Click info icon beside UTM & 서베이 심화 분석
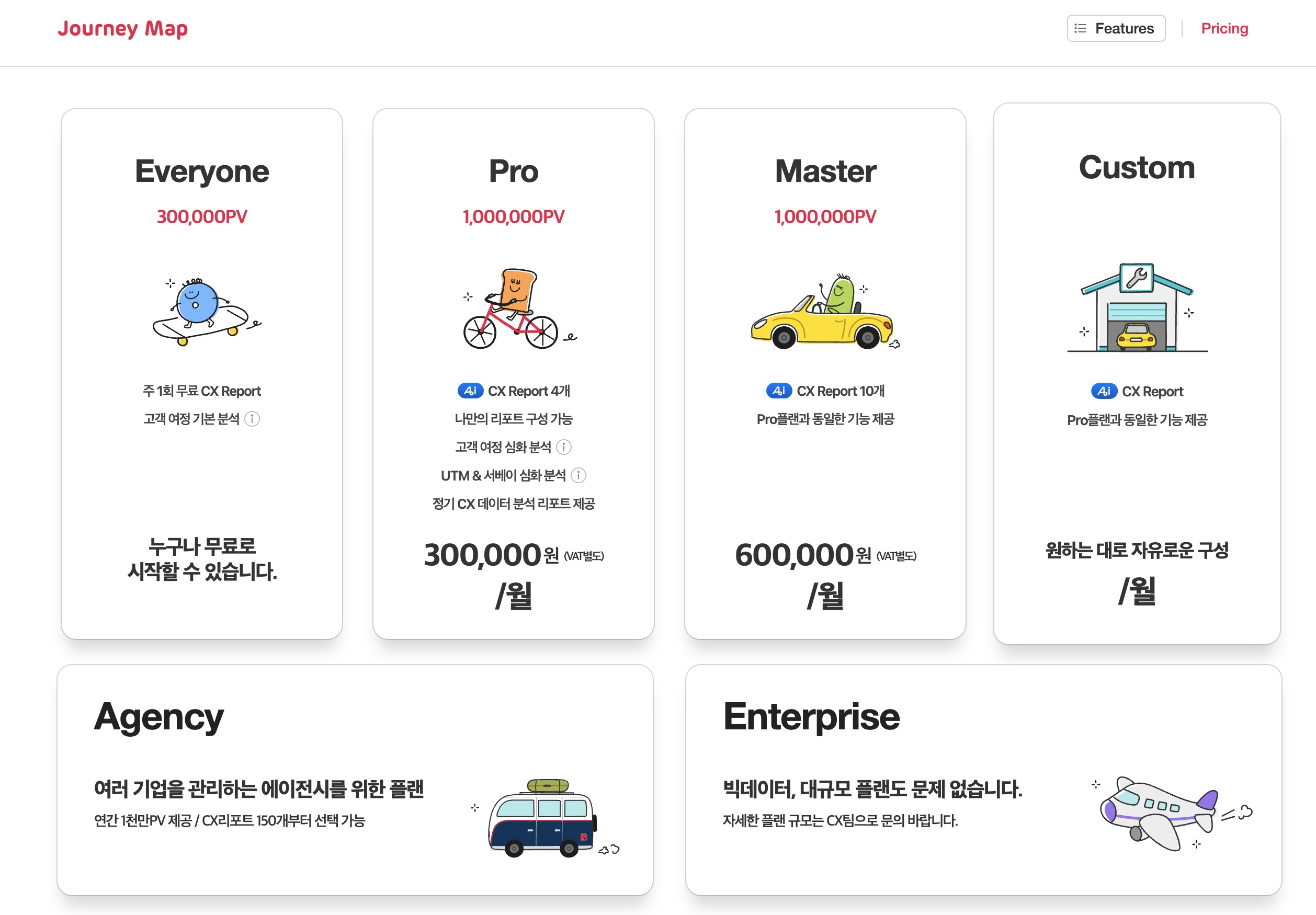 [x=578, y=475]
